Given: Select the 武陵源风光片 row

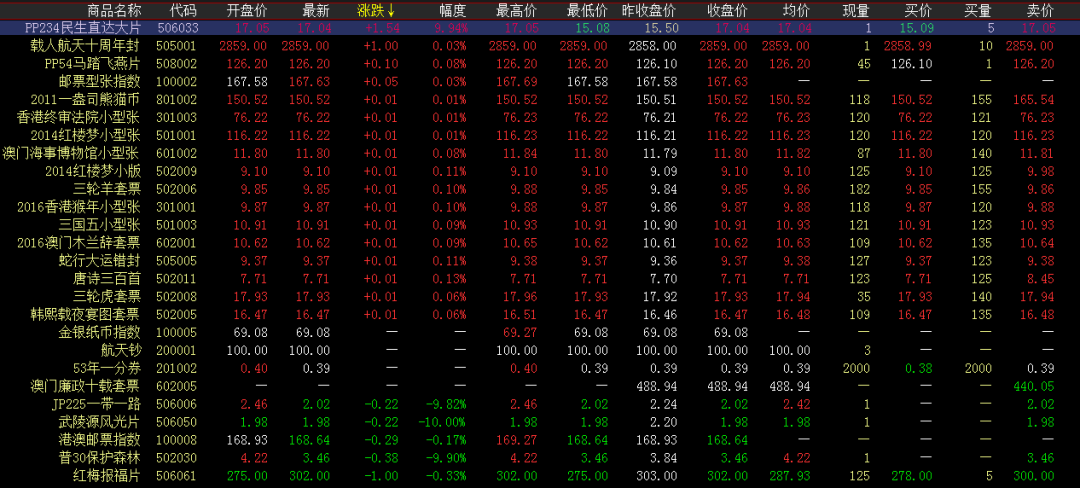Looking at the screenshot, I should tap(100, 422).
